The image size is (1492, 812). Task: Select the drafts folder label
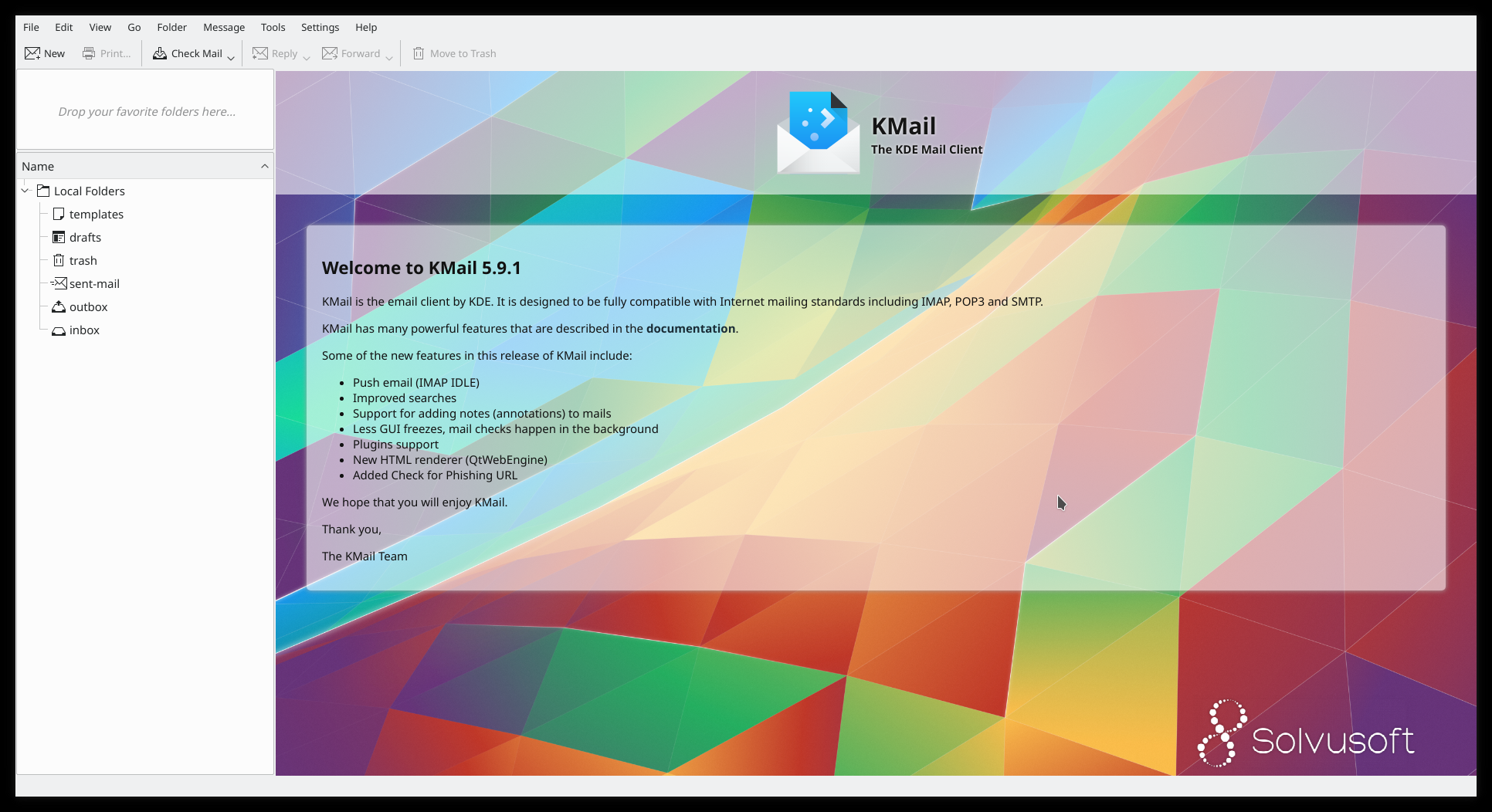coord(85,237)
